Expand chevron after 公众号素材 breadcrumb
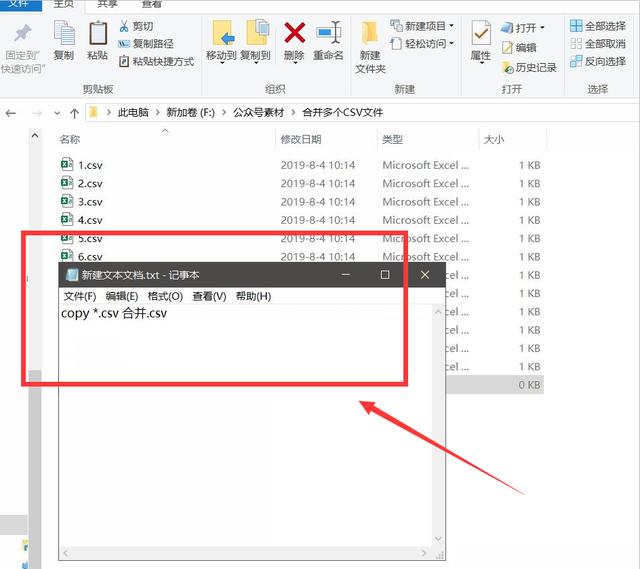 tap(293, 112)
